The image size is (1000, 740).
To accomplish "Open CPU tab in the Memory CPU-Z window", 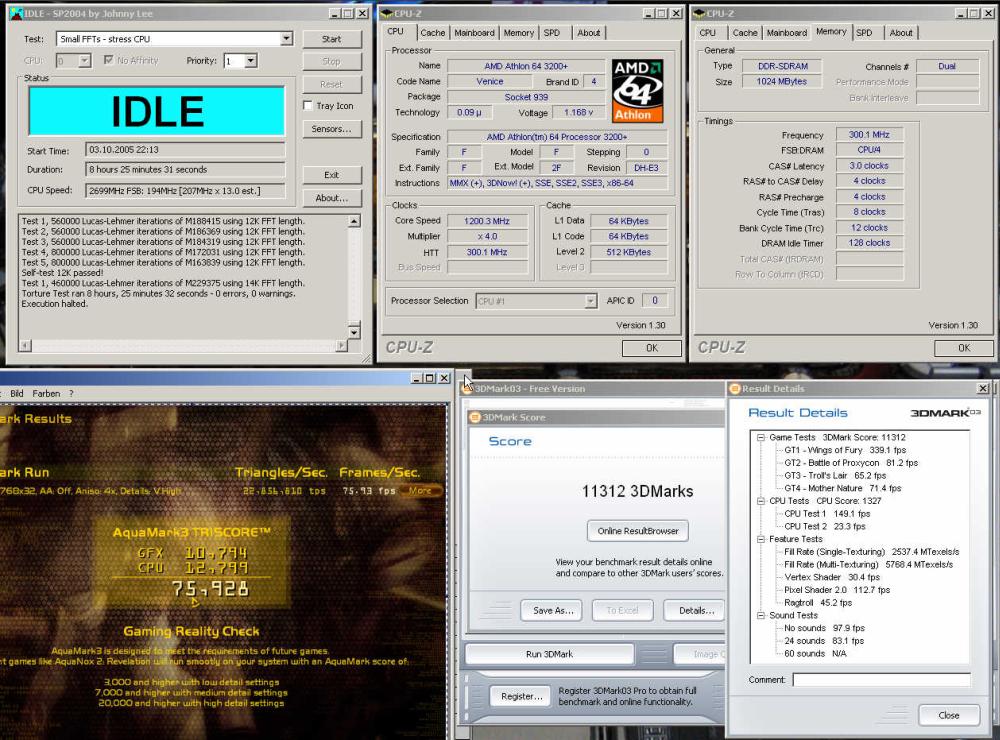I will 707,33.
